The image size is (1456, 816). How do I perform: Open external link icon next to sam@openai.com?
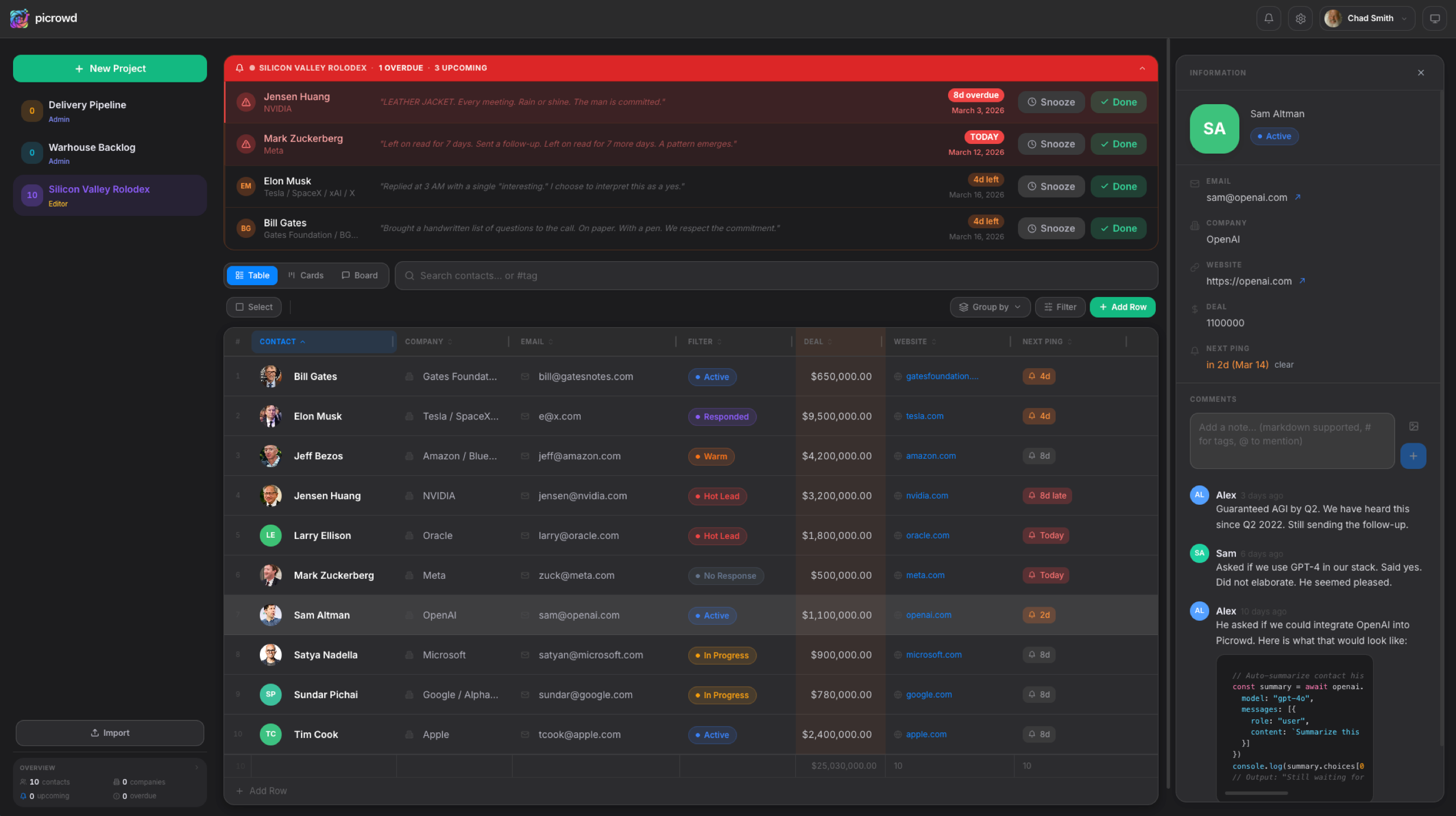tap(1298, 197)
